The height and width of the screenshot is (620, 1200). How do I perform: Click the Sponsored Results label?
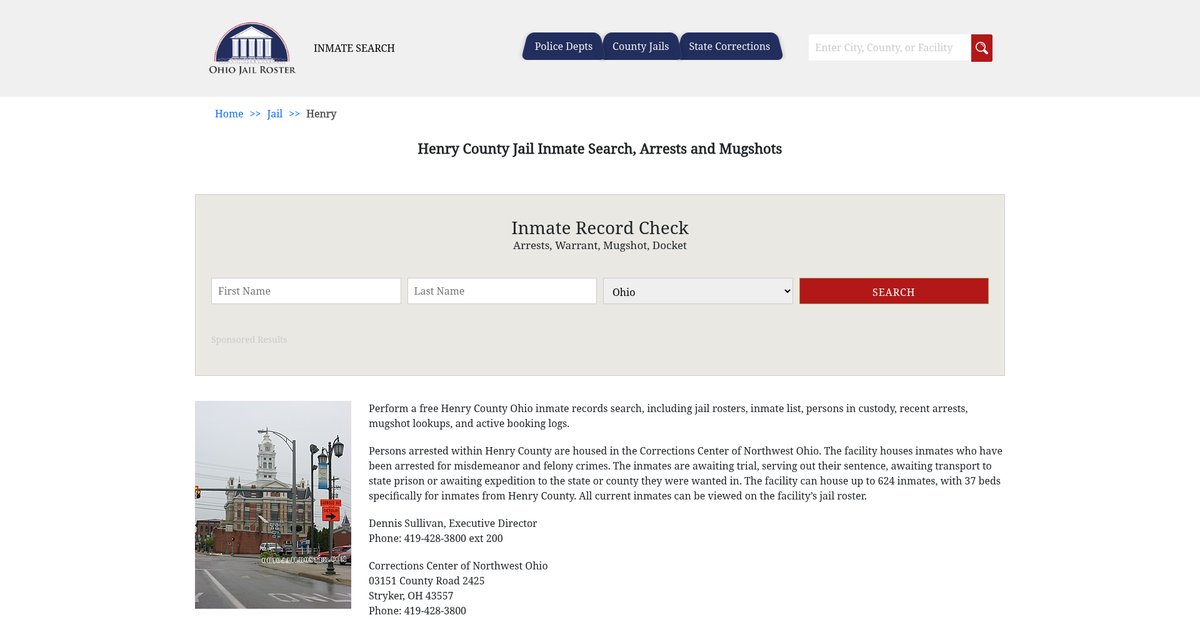click(x=249, y=340)
